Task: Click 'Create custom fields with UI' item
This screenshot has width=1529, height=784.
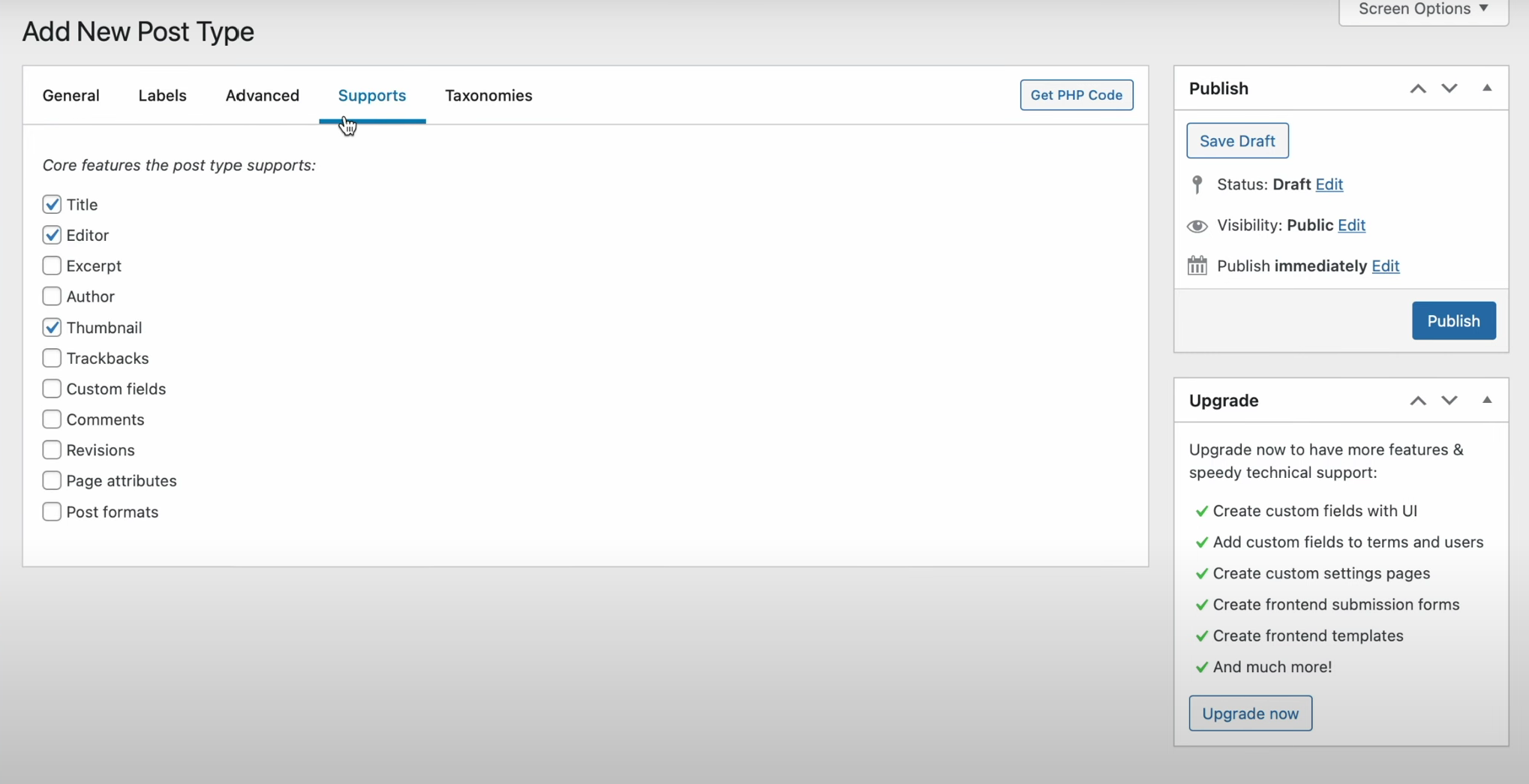Action: coord(1314,511)
